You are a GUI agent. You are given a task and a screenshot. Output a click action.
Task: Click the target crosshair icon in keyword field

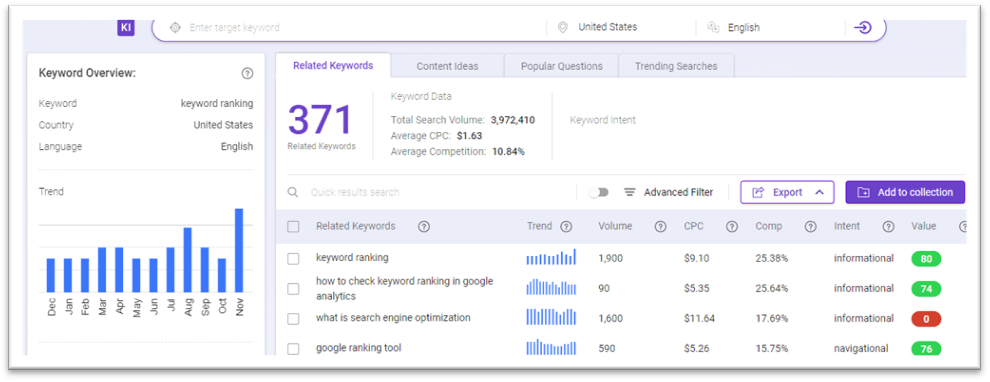pyautogui.click(x=176, y=28)
